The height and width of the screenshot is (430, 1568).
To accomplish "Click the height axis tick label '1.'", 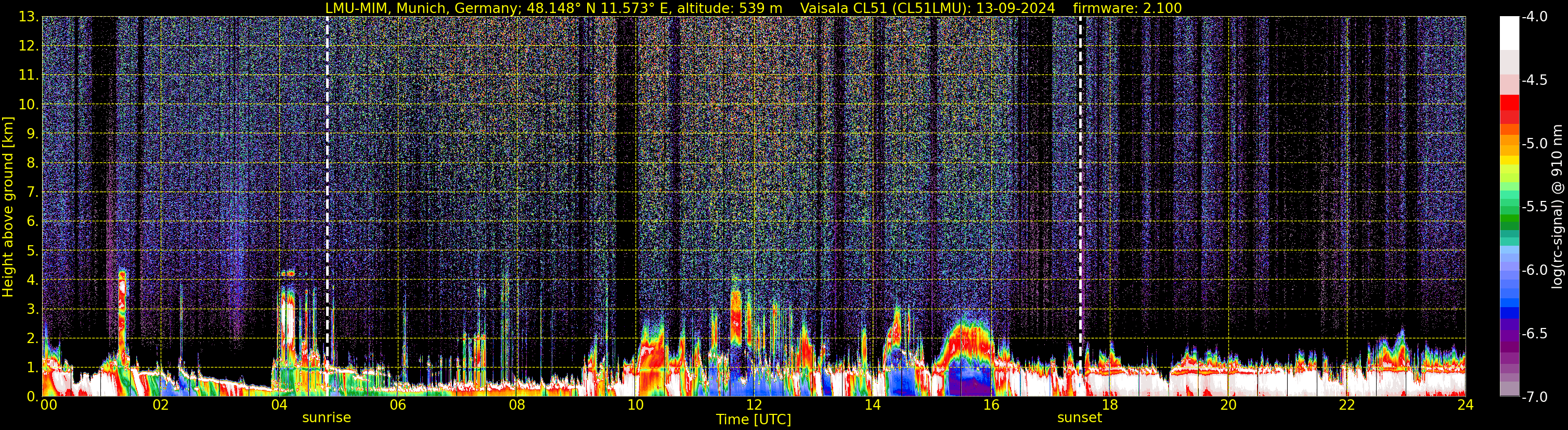I will [x=32, y=367].
